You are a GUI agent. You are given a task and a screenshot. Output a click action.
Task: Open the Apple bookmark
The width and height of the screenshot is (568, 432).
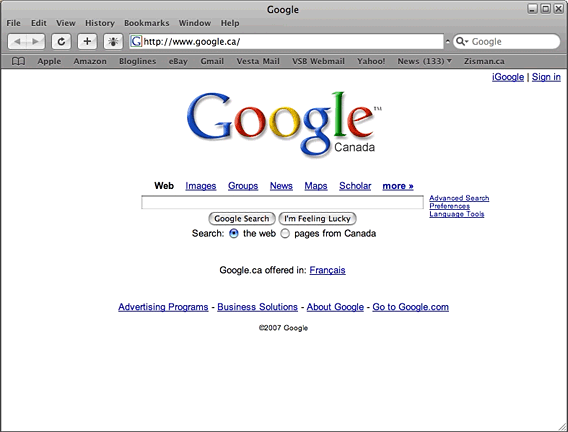point(49,61)
